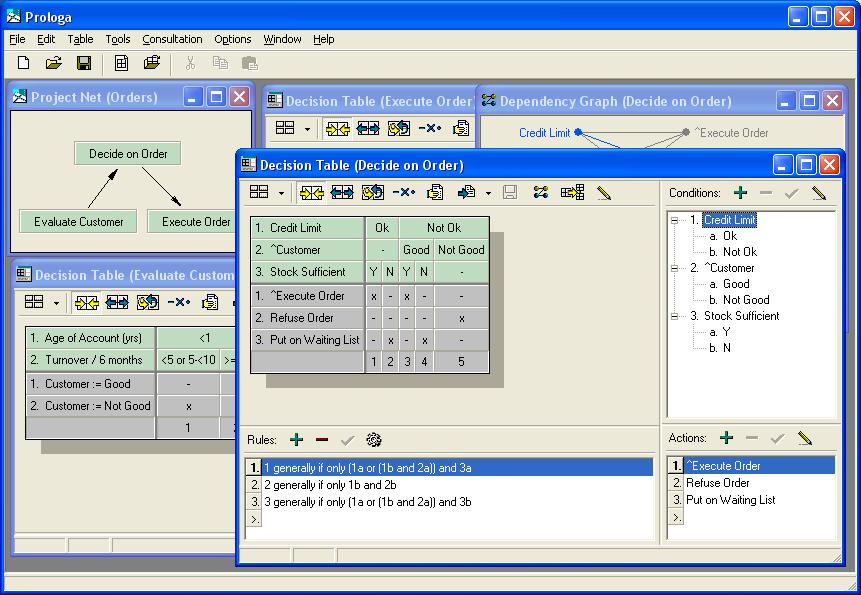
Task: Click the gear icon next to Rules
Action: (374, 439)
